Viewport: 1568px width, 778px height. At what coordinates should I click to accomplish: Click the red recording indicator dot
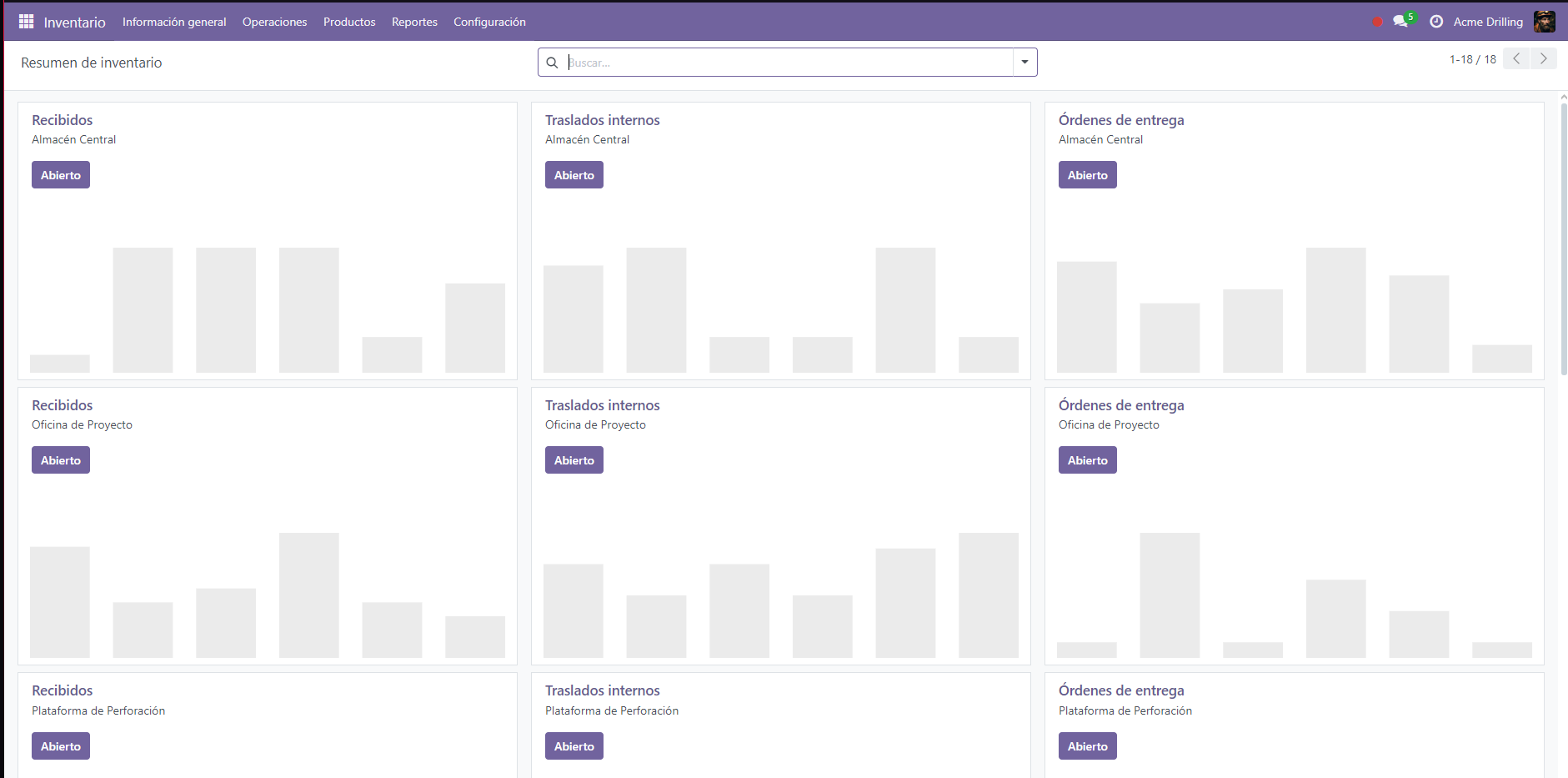(x=1377, y=22)
